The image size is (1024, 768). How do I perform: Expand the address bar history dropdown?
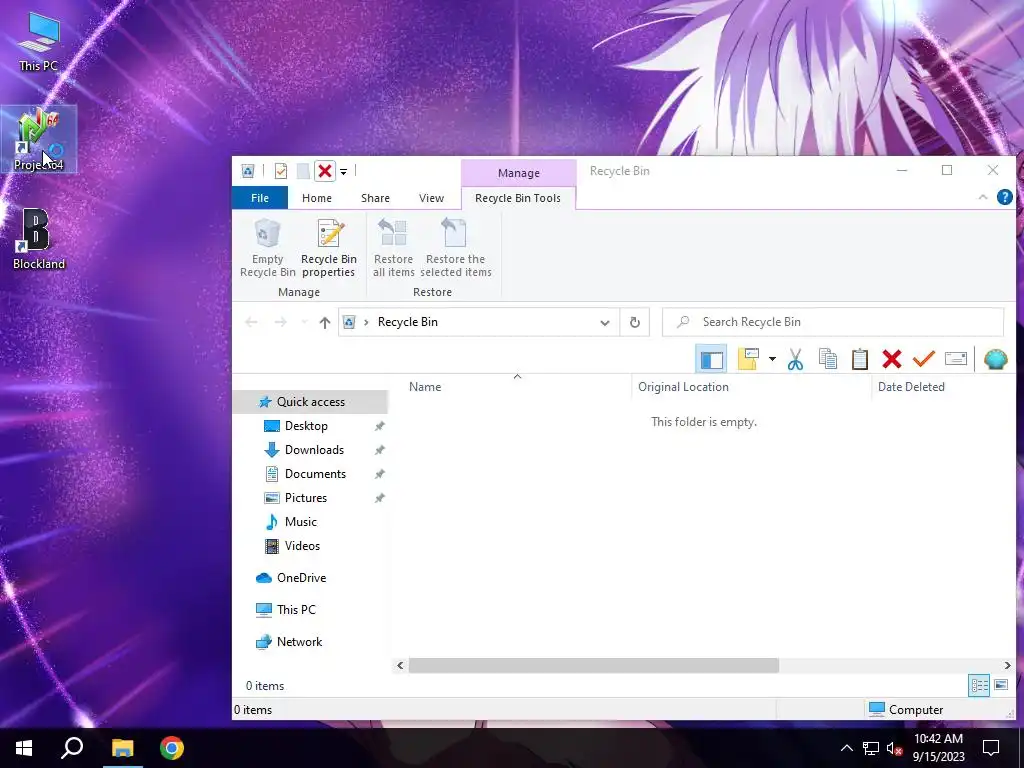pos(605,322)
